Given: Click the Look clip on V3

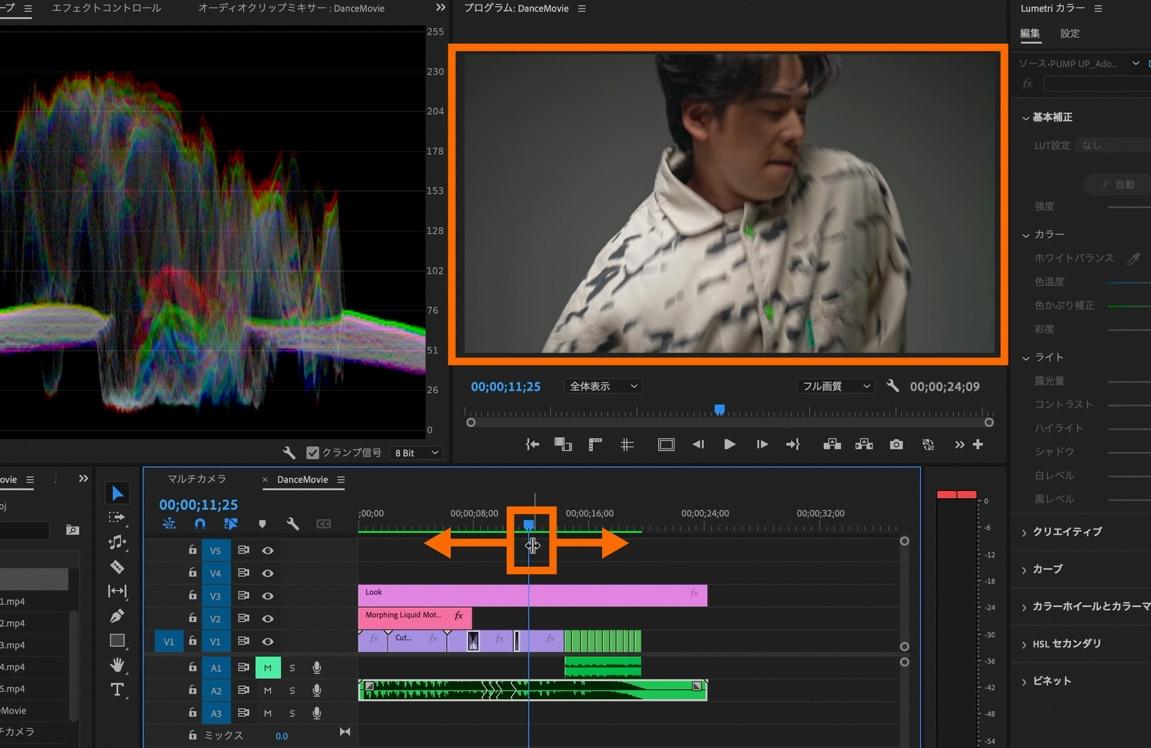Looking at the screenshot, I should click(532, 595).
